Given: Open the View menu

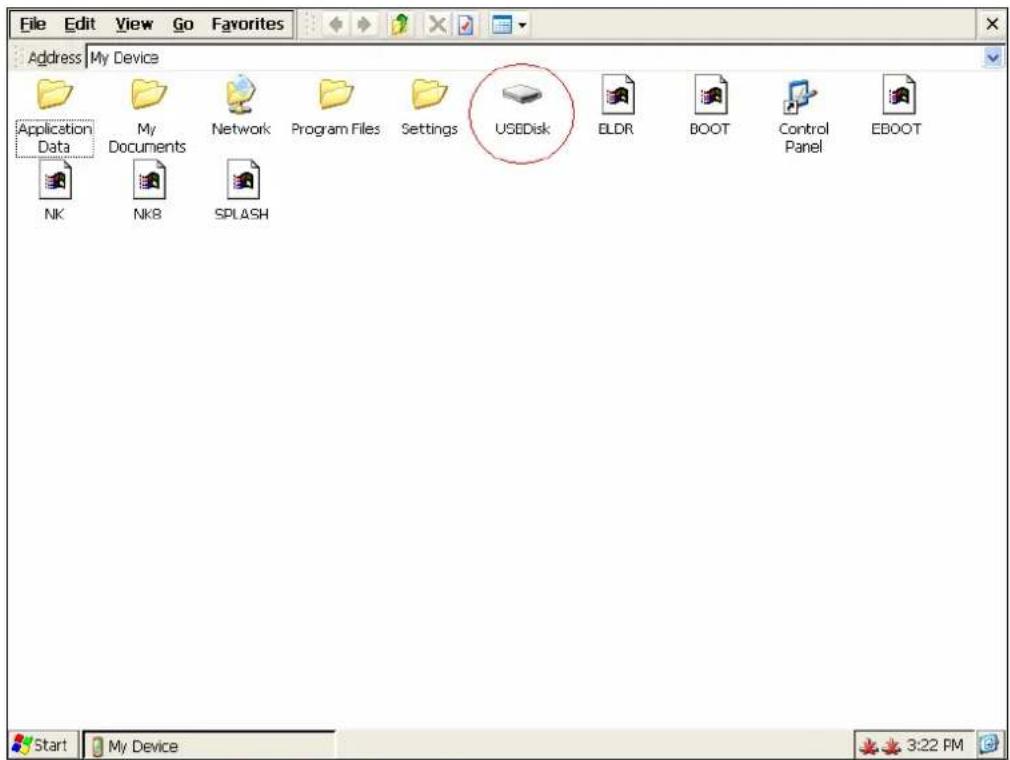Looking at the screenshot, I should [x=134, y=24].
